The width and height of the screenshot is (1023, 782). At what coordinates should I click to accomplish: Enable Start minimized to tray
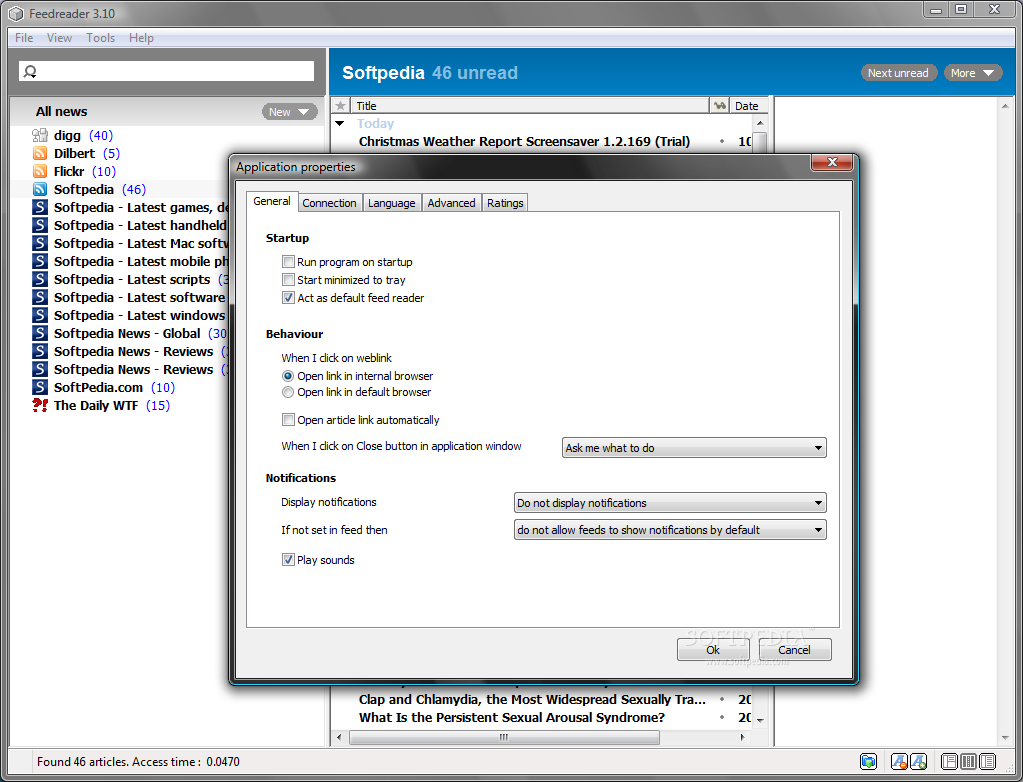click(x=288, y=280)
